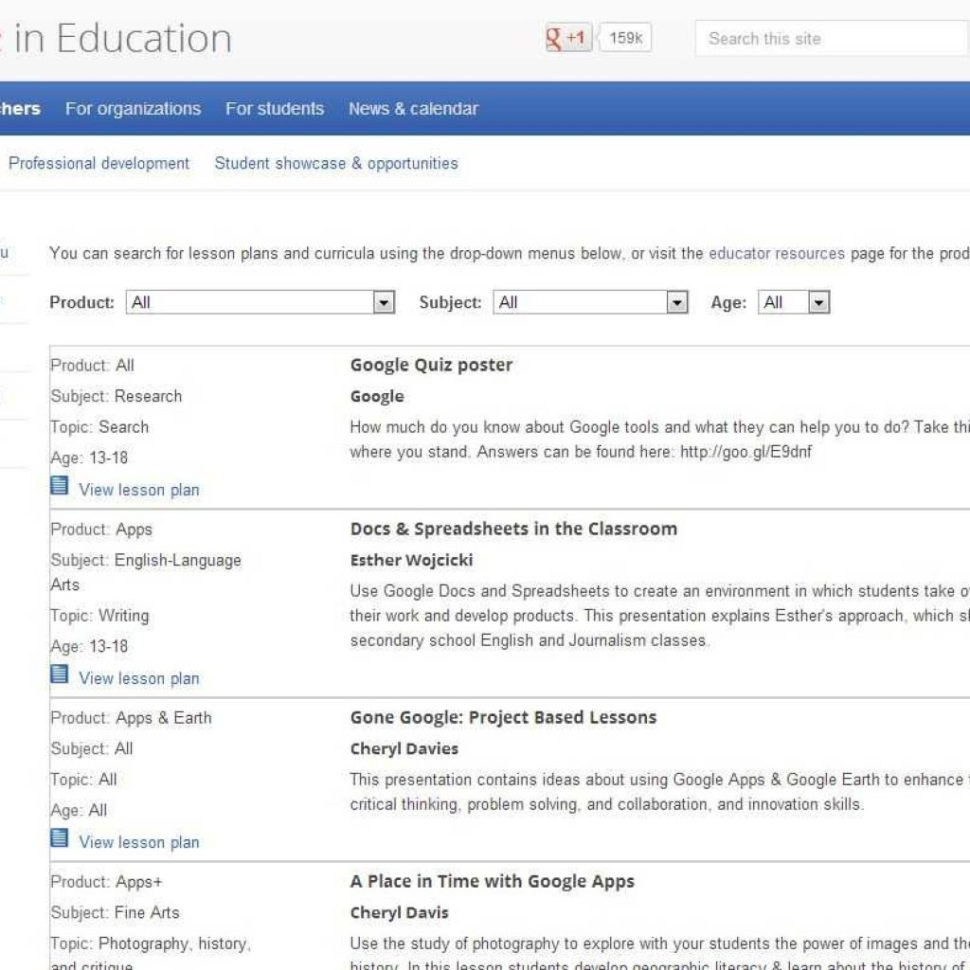
Task: View lesson plan for Google Quiz poster
Action: pyautogui.click(x=139, y=490)
